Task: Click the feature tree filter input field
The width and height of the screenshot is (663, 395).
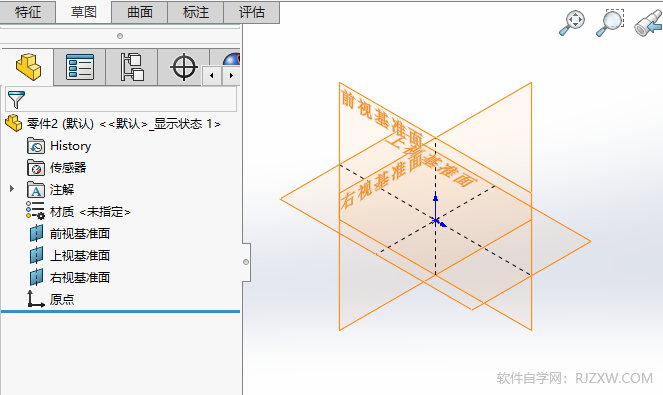Action: point(121,99)
